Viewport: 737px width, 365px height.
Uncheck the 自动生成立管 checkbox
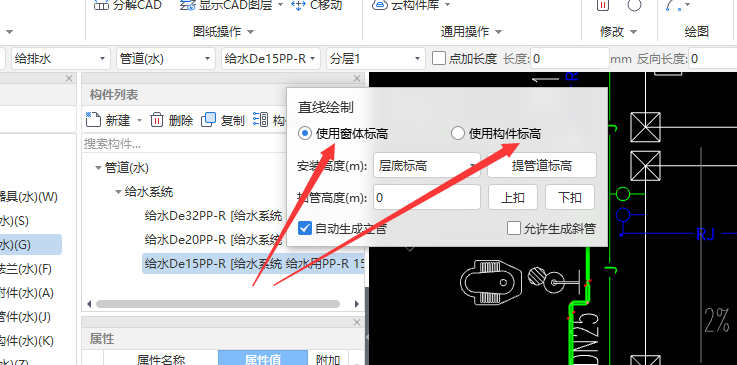[x=305, y=229]
